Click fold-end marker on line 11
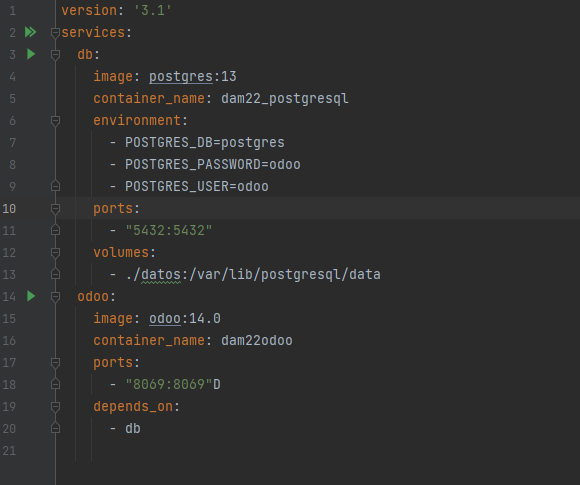580x485 pixels. coord(55,230)
